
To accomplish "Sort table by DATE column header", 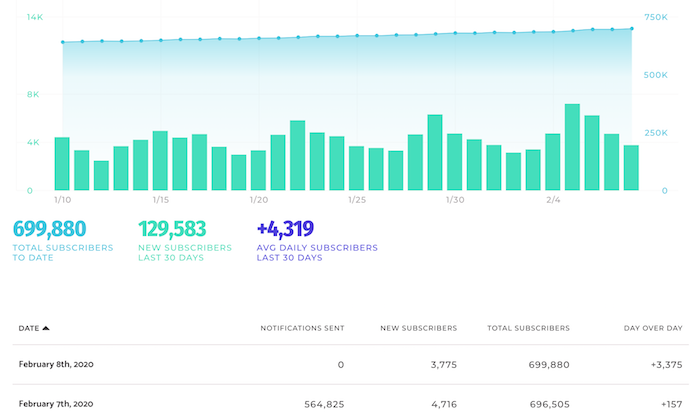I will (29, 329).
